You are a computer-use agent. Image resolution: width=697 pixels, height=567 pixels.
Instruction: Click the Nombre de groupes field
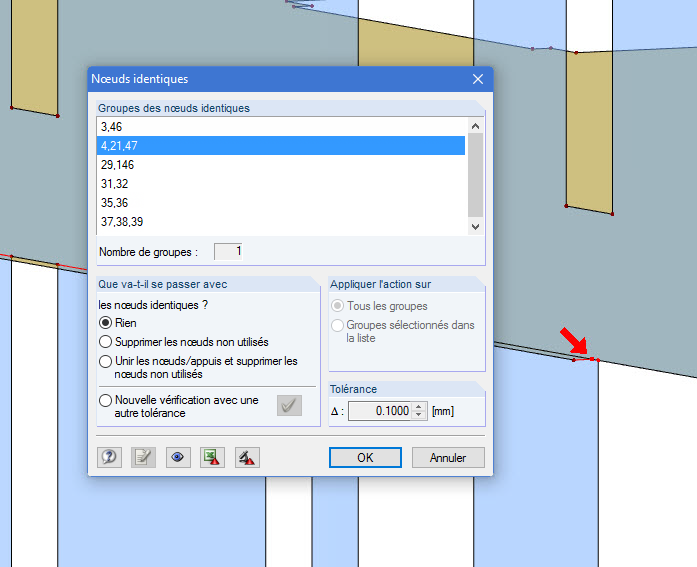coord(228,252)
